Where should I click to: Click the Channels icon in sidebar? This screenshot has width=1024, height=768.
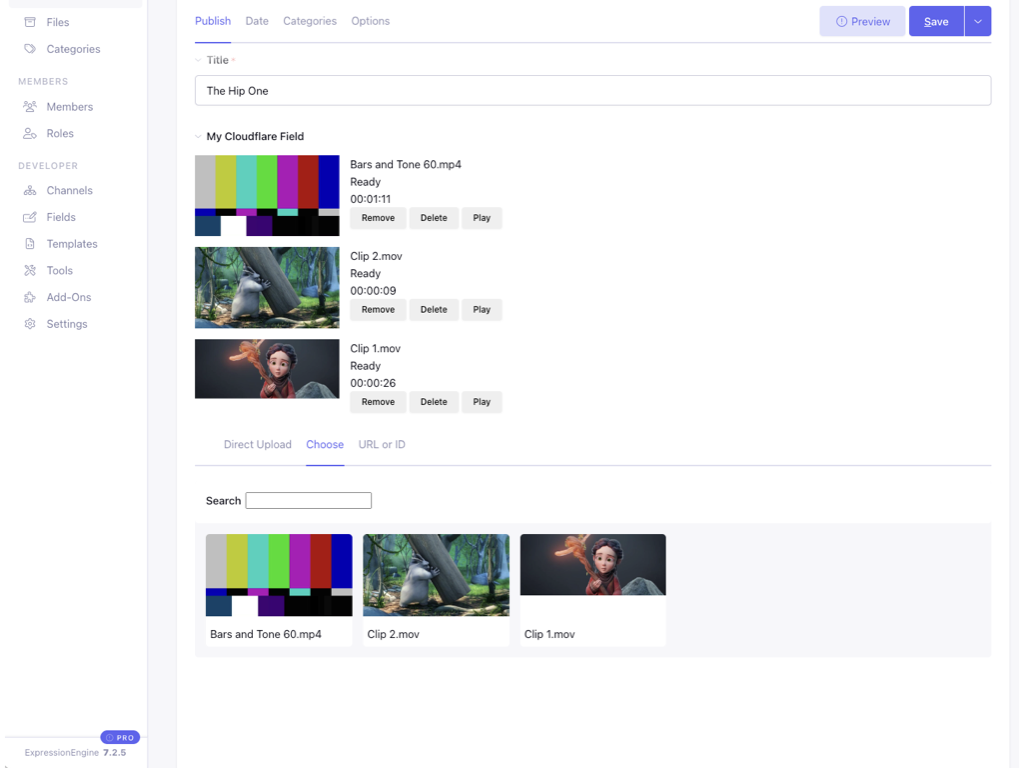point(30,191)
